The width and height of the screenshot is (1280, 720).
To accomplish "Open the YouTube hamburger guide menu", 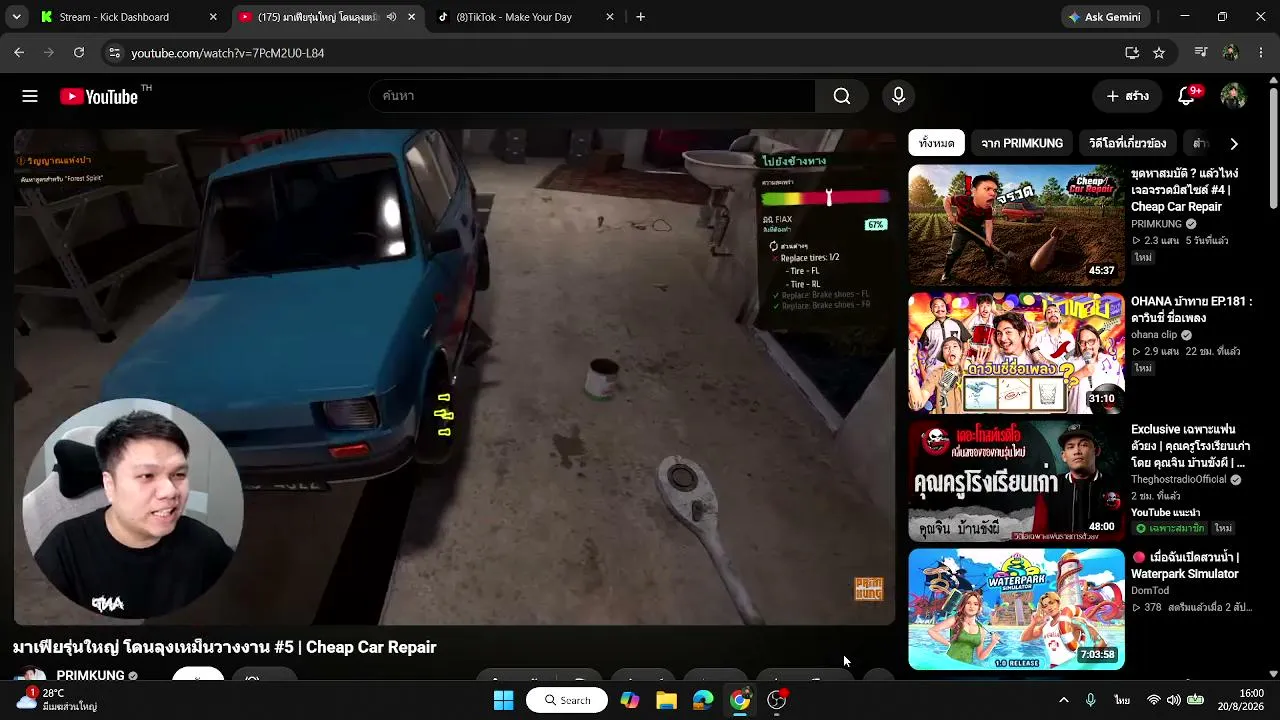I will point(30,96).
